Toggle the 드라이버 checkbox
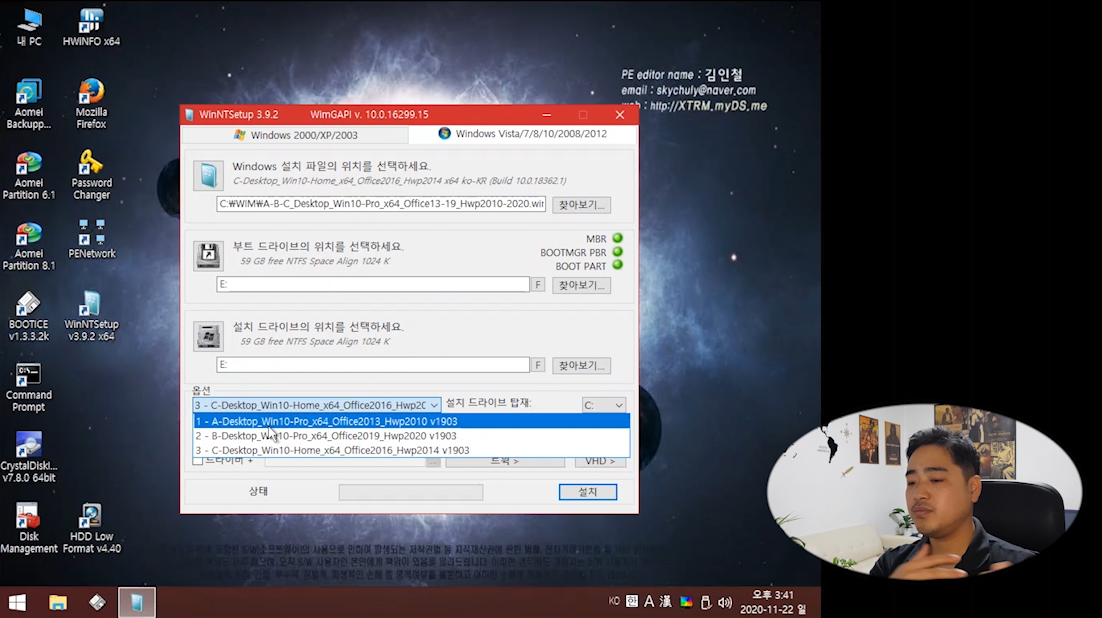 (x=198, y=461)
